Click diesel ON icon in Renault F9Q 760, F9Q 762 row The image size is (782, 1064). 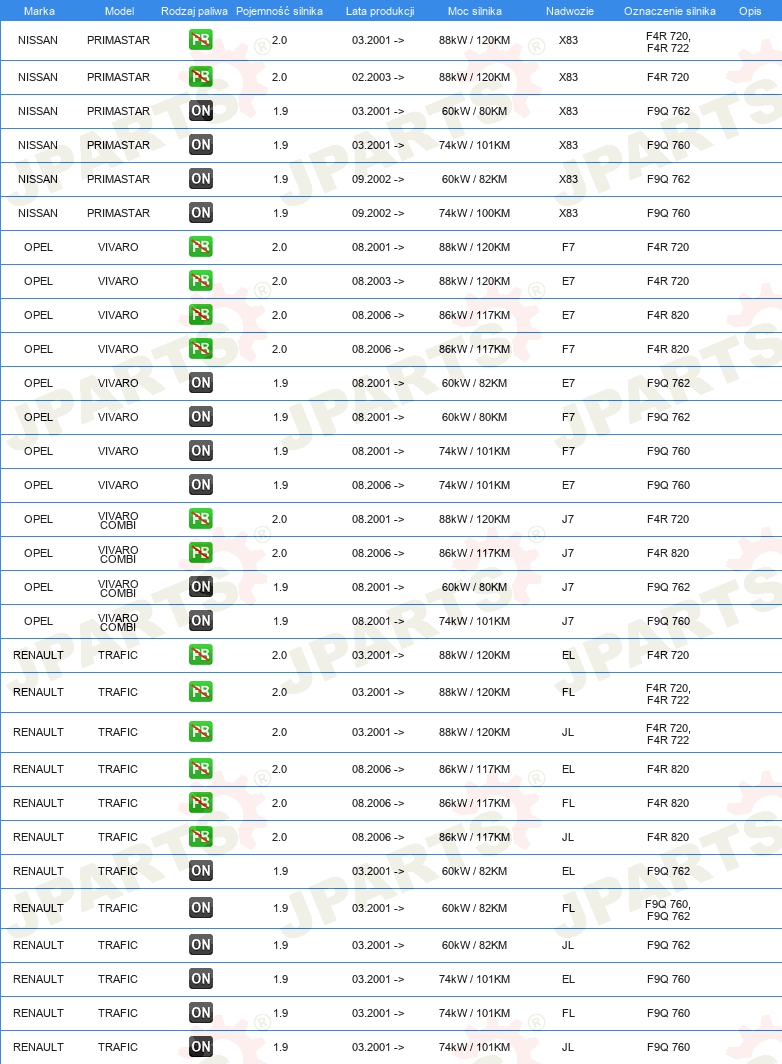coord(200,907)
